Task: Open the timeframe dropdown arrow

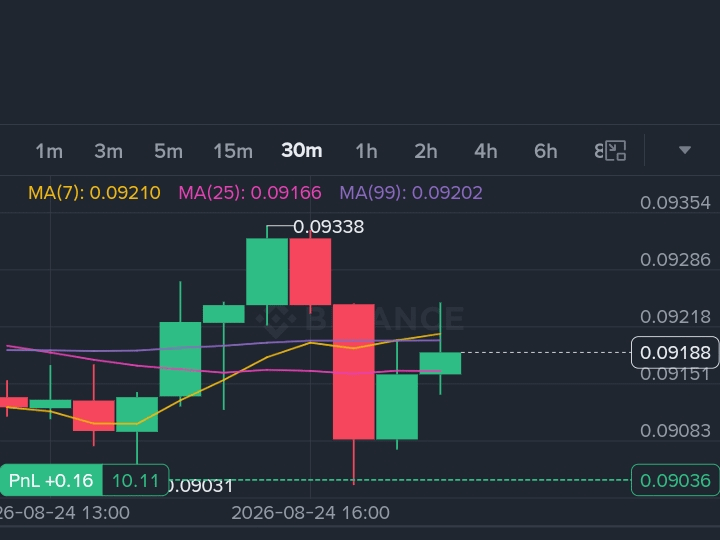Action: point(685,150)
